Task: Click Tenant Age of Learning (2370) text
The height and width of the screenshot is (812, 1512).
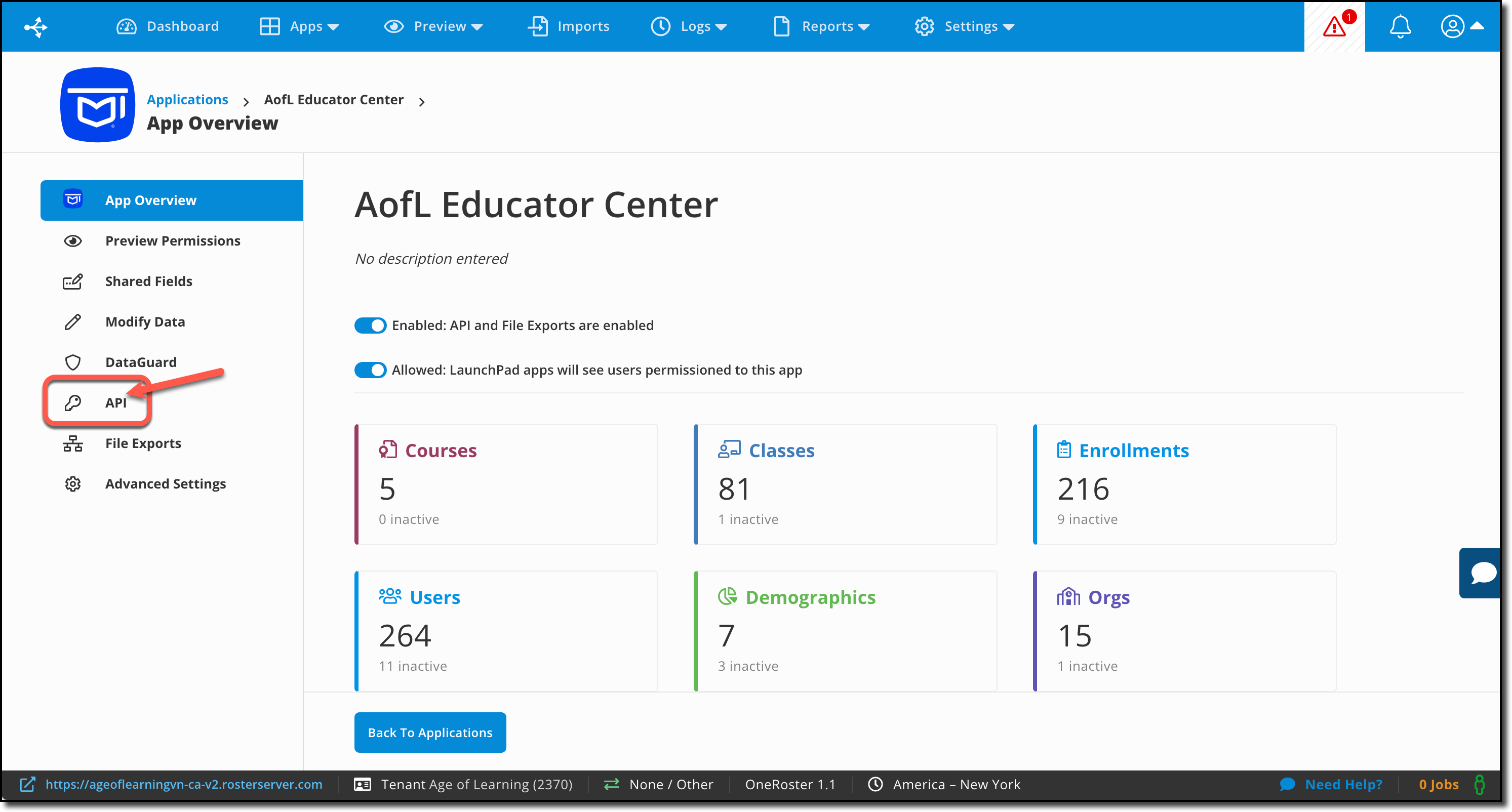Action: [476, 785]
